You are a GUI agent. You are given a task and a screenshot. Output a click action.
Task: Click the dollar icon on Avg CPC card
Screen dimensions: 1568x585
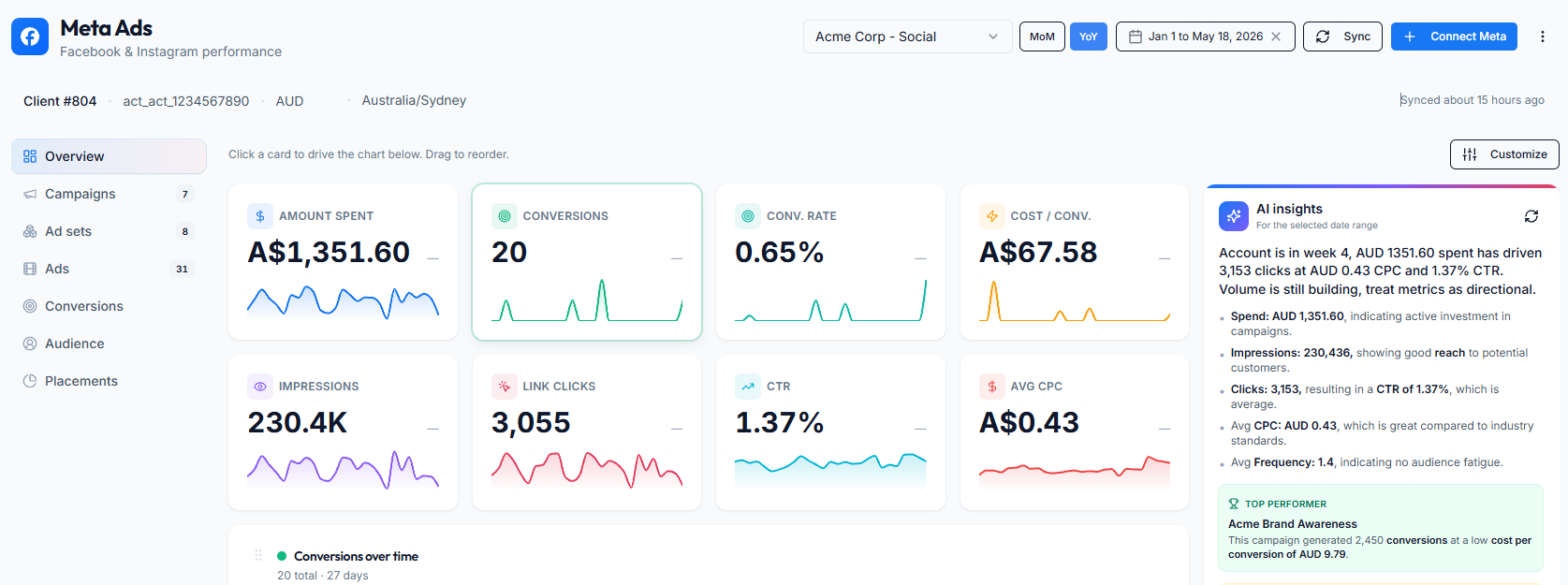coord(992,387)
